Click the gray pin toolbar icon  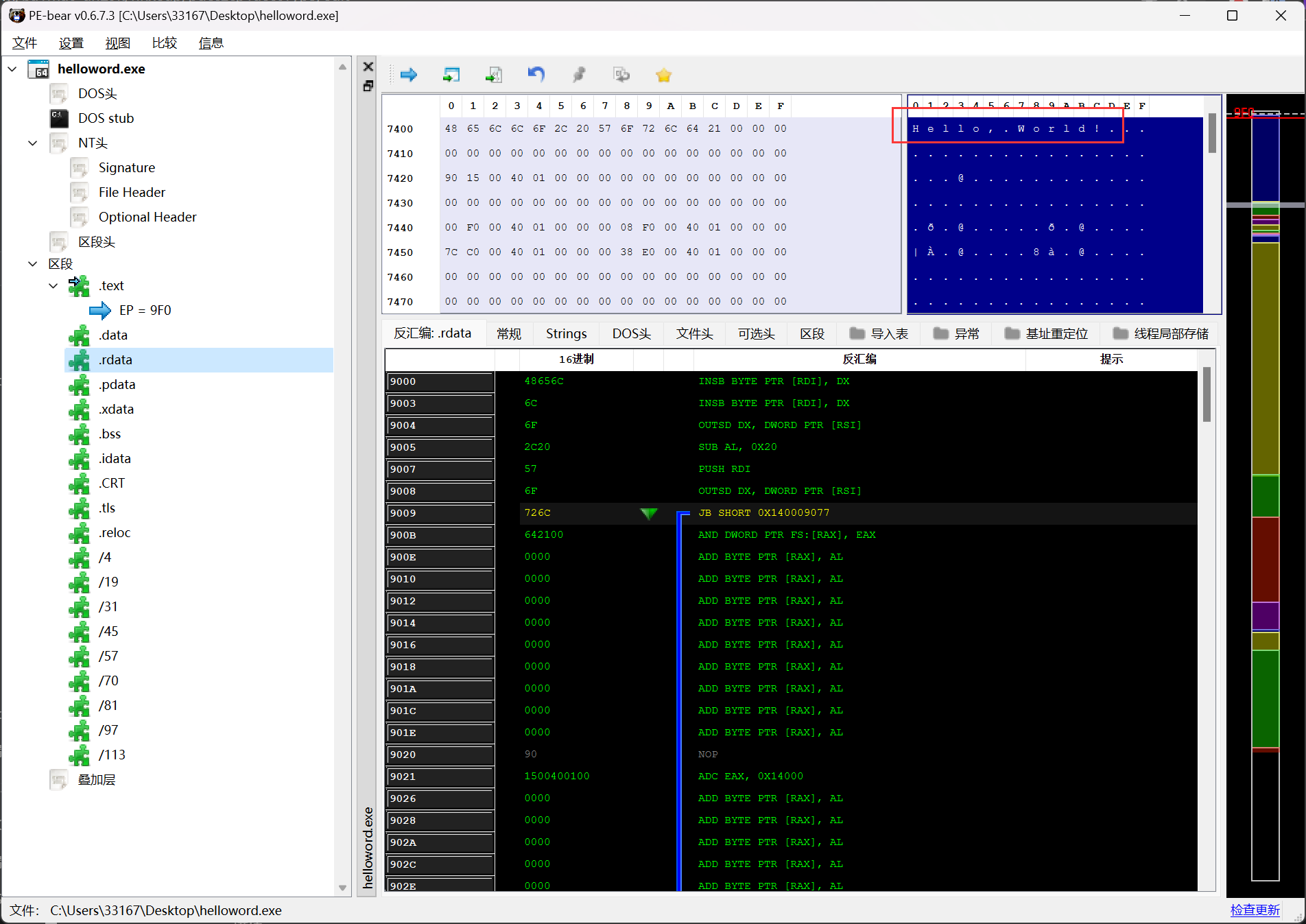(579, 75)
